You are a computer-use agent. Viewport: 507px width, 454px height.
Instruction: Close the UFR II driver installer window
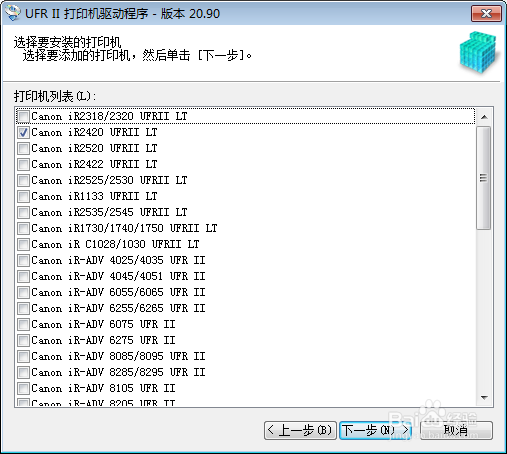pos(486,14)
